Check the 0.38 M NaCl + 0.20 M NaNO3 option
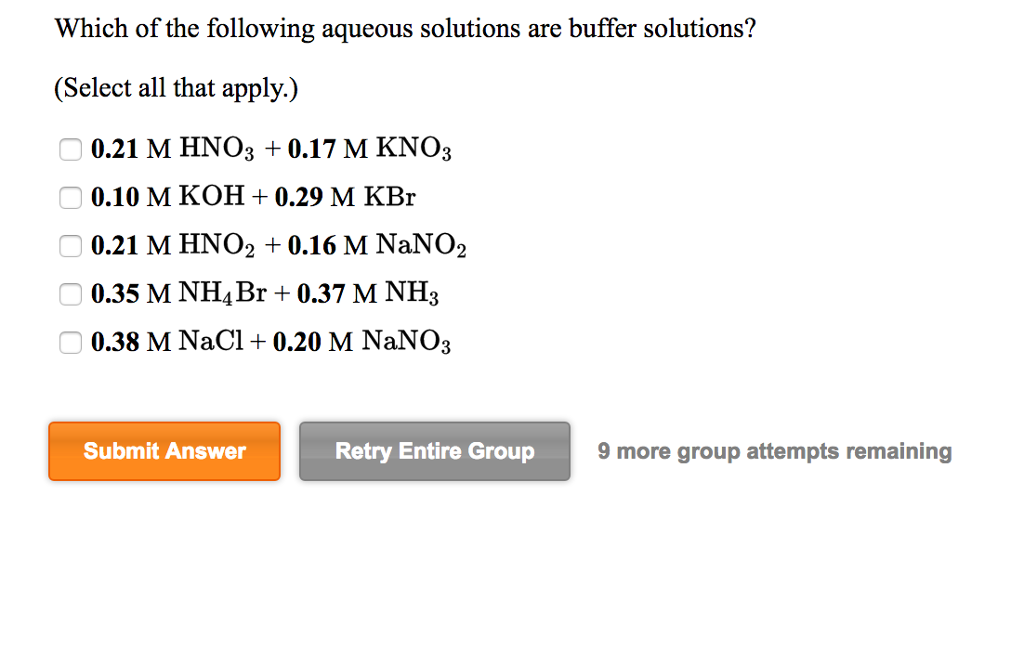 tap(70, 341)
